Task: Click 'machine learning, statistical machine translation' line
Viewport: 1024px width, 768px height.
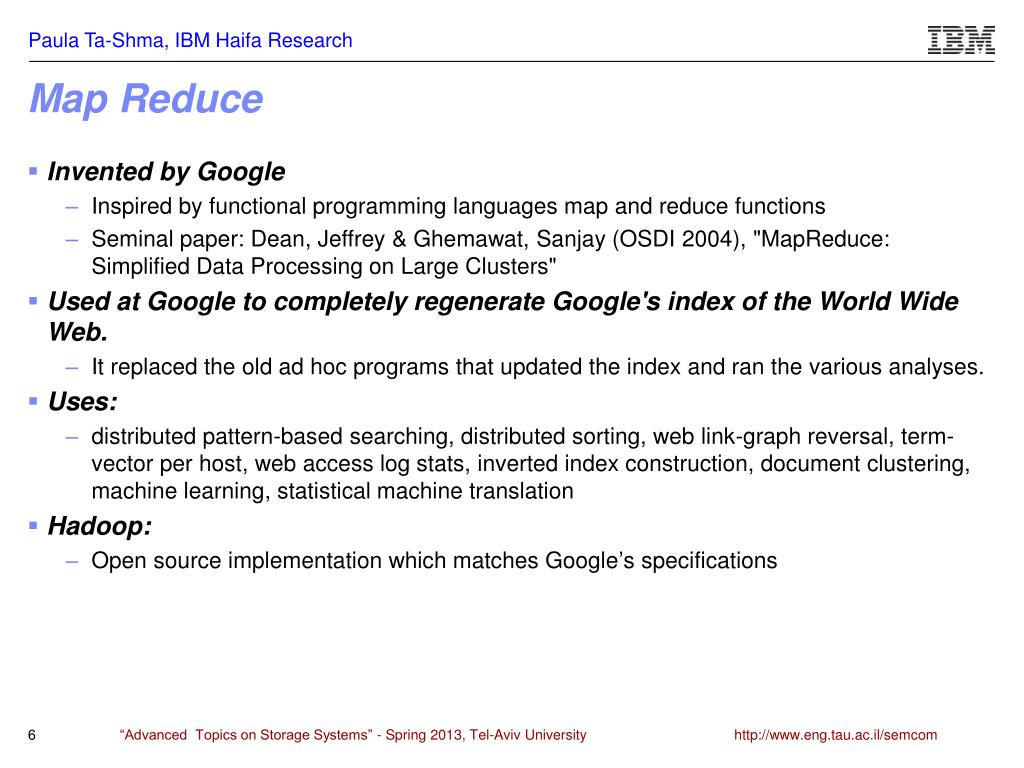Action: 332,491
